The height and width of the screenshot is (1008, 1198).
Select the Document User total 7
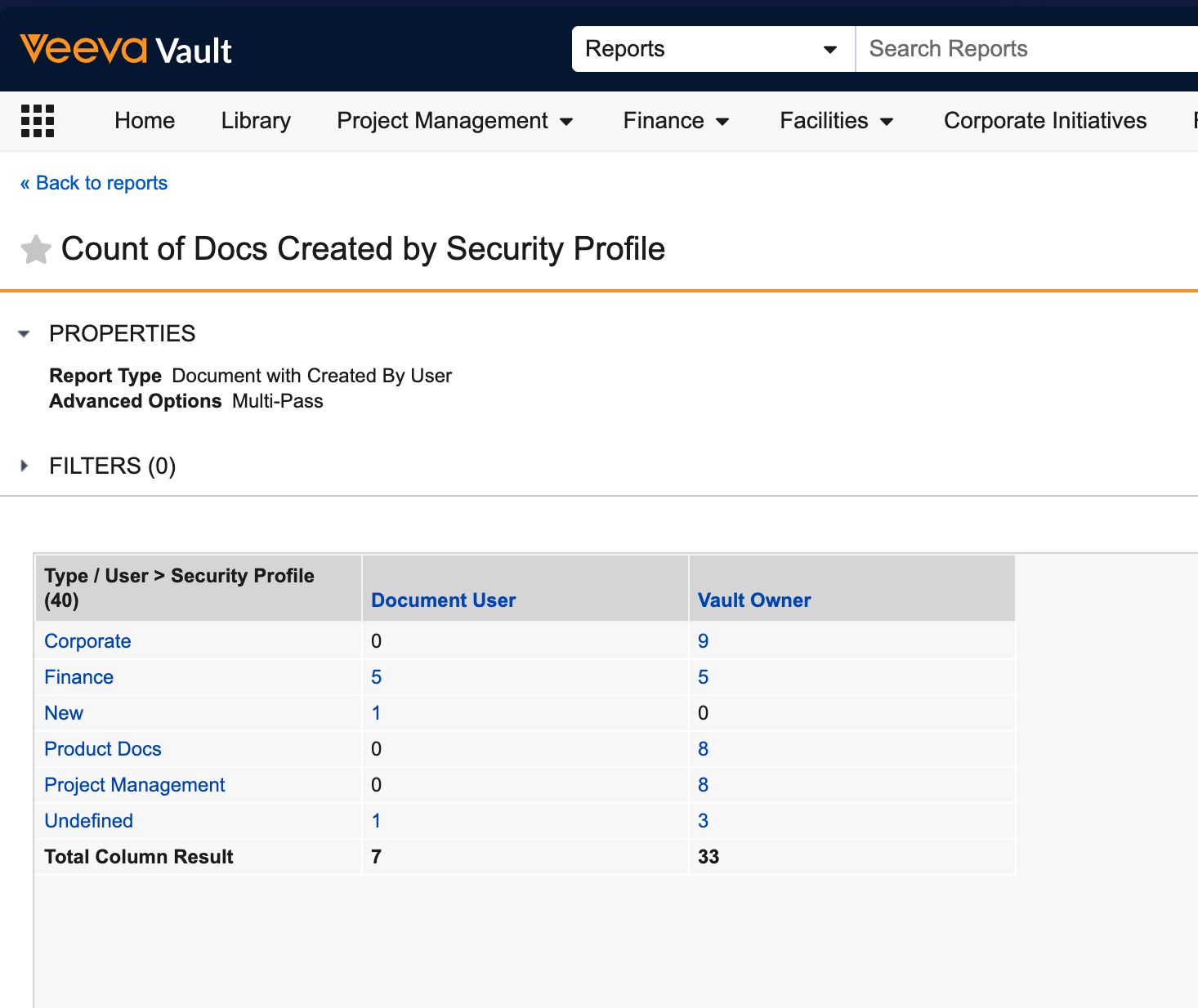pos(376,857)
